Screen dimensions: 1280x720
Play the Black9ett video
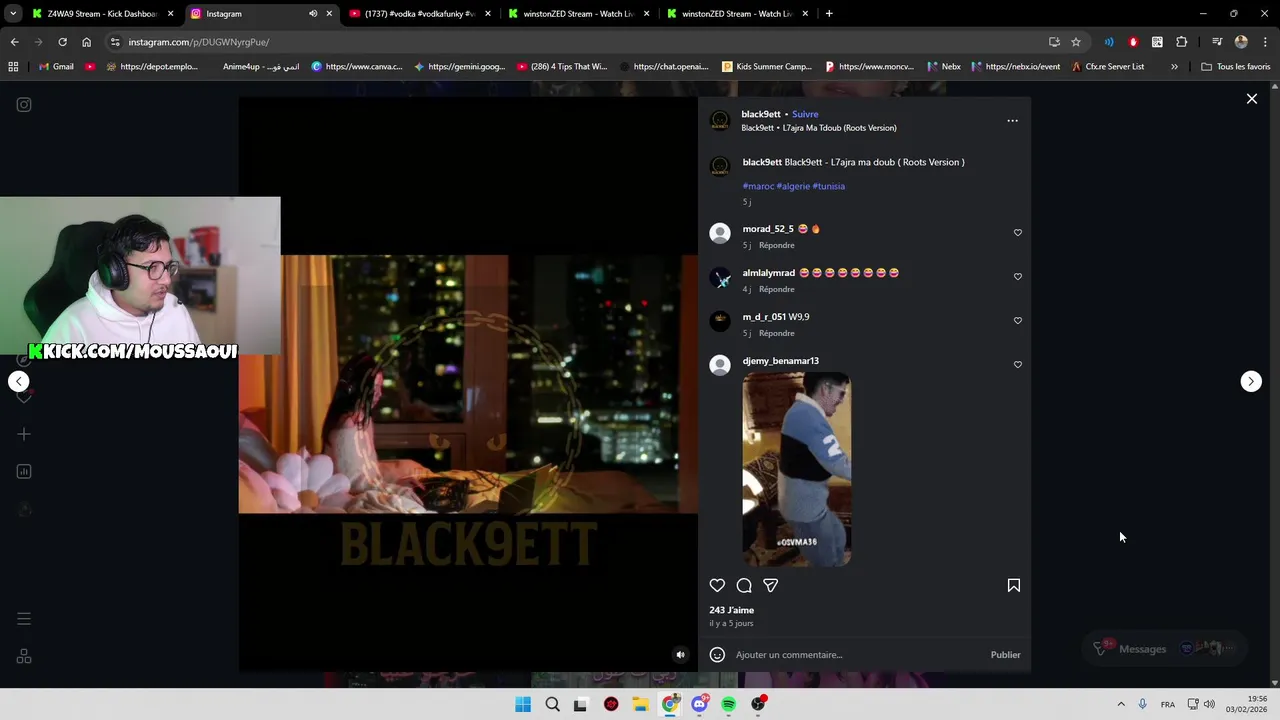[x=468, y=384]
